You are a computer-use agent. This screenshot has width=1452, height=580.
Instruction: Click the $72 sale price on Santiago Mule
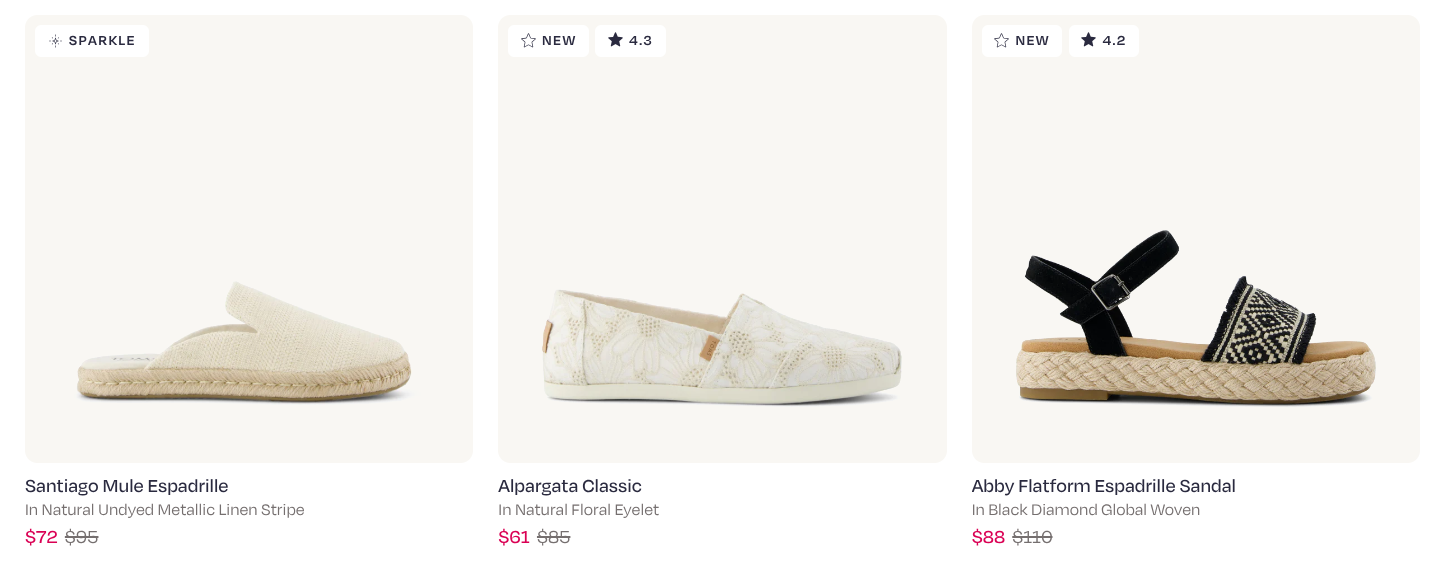(41, 537)
